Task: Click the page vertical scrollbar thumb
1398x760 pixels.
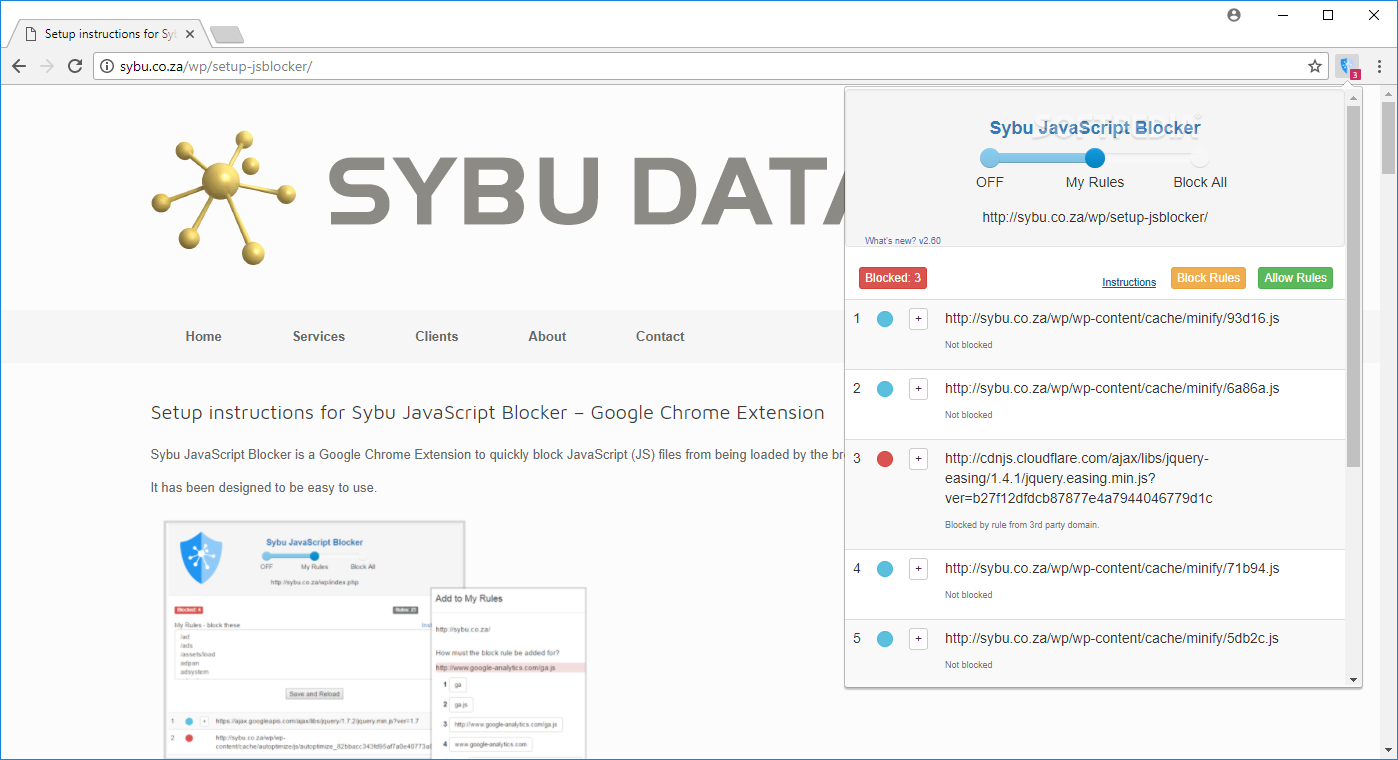Action: 1389,139
